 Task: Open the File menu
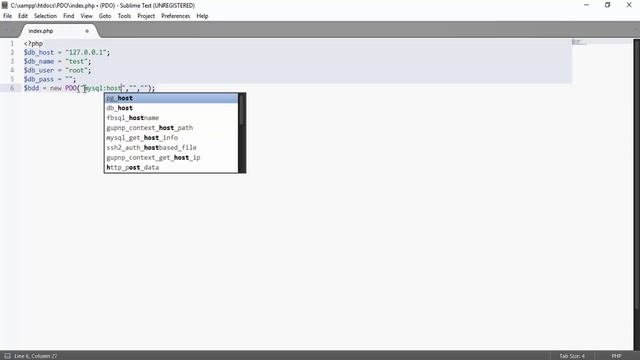[7, 16]
